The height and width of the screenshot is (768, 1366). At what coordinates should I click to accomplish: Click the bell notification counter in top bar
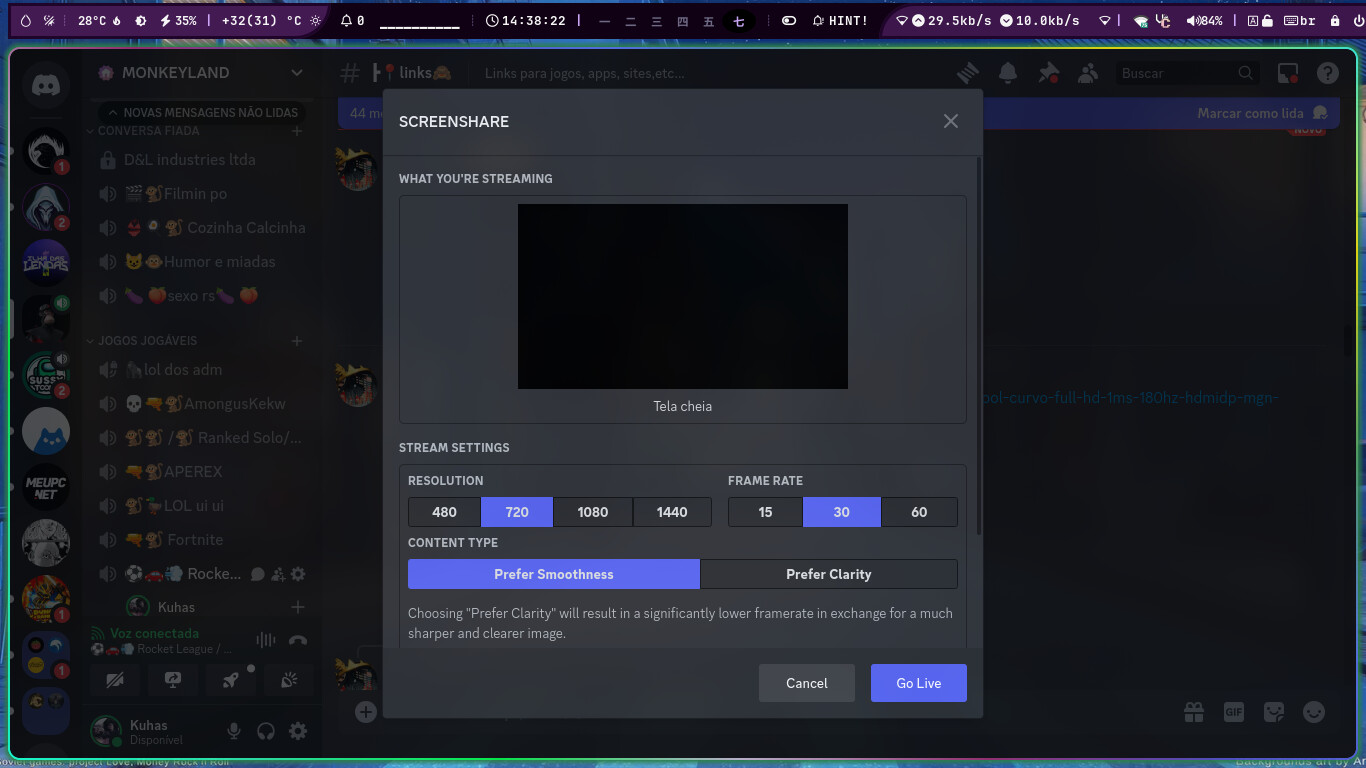353,20
